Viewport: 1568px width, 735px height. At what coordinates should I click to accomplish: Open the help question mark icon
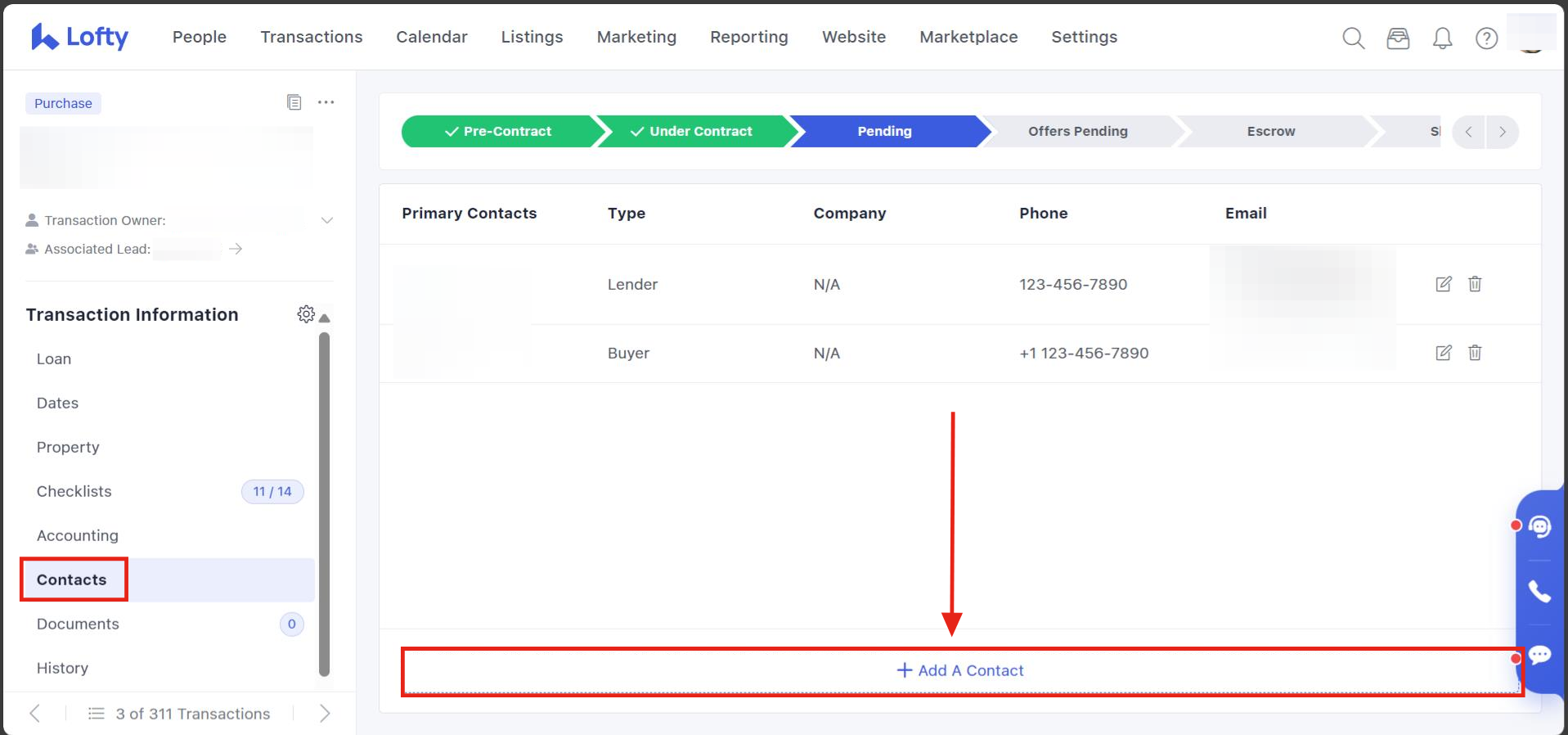tap(1486, 38)
